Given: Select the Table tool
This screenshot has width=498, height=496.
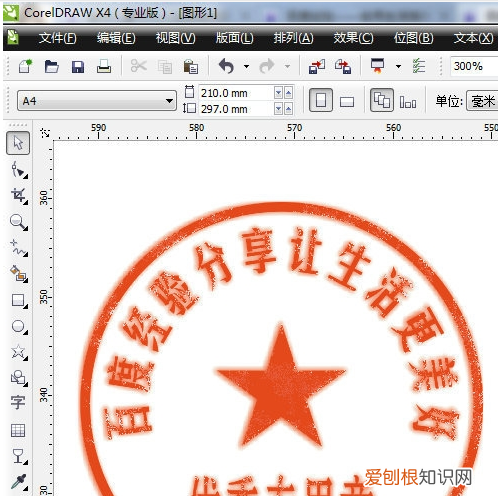Looking at the screenshot, I should click(x=18, y=430).
